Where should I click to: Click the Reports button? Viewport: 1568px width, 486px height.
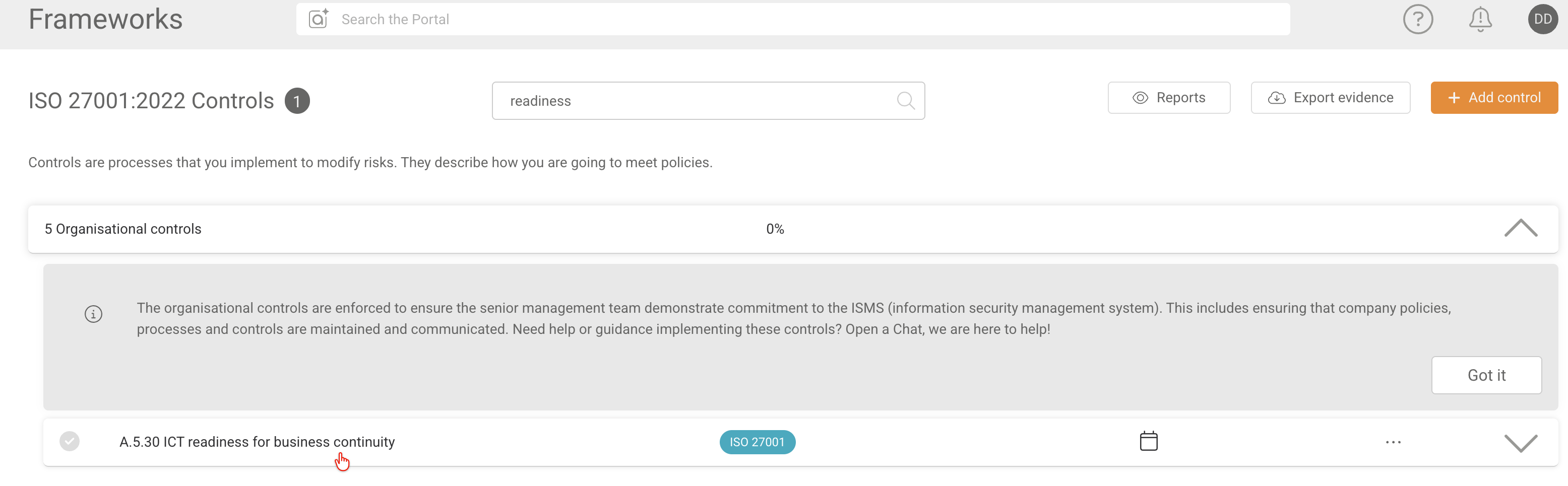tap(1168, 97)
